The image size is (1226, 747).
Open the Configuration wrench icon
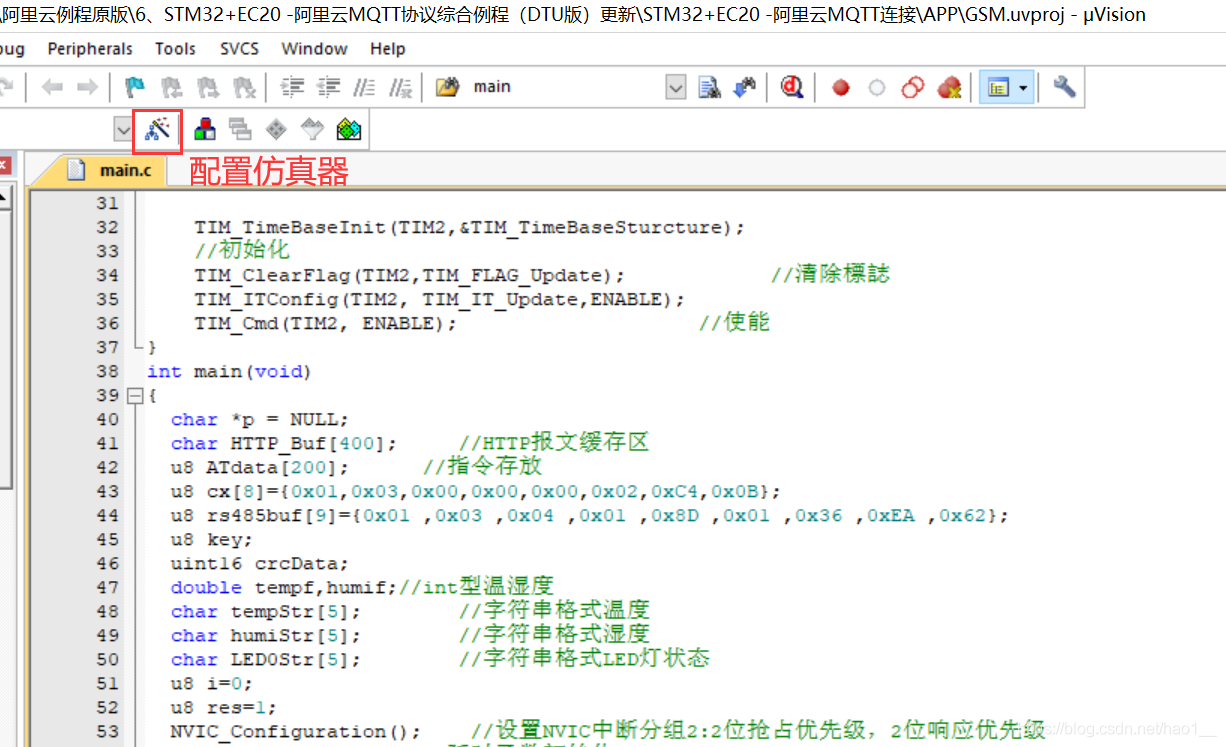pyautogui.click(x=1065, y=87)
